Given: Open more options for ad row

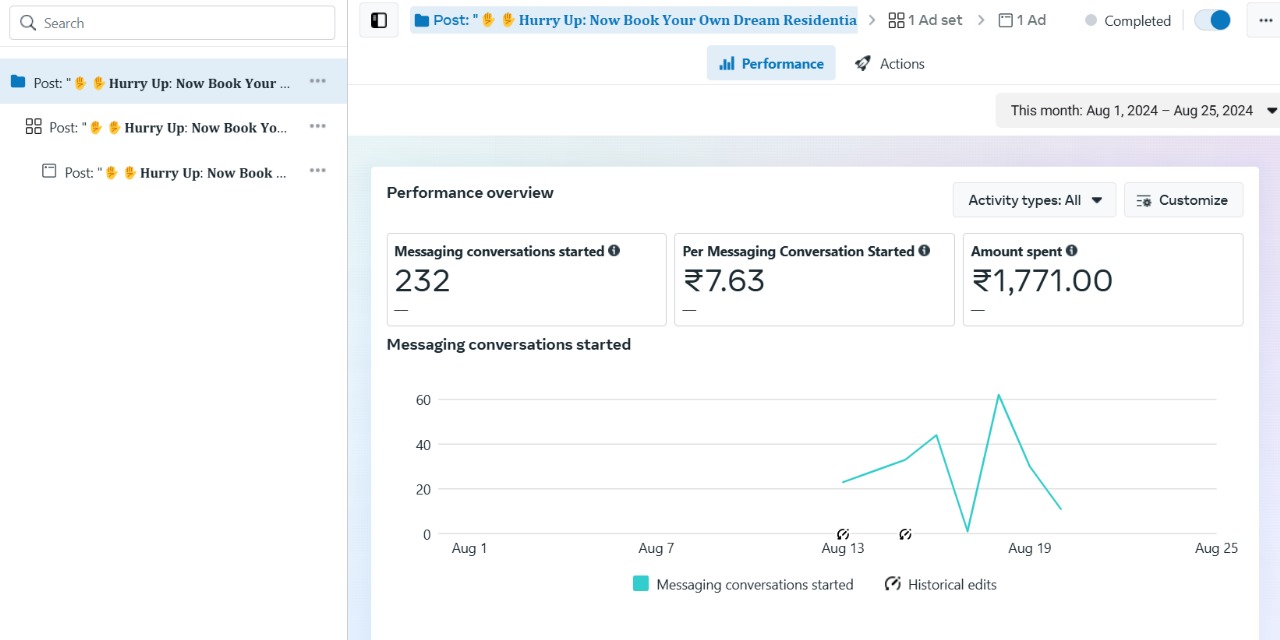Looking at the screenshot, I should (x=318, y=171).
